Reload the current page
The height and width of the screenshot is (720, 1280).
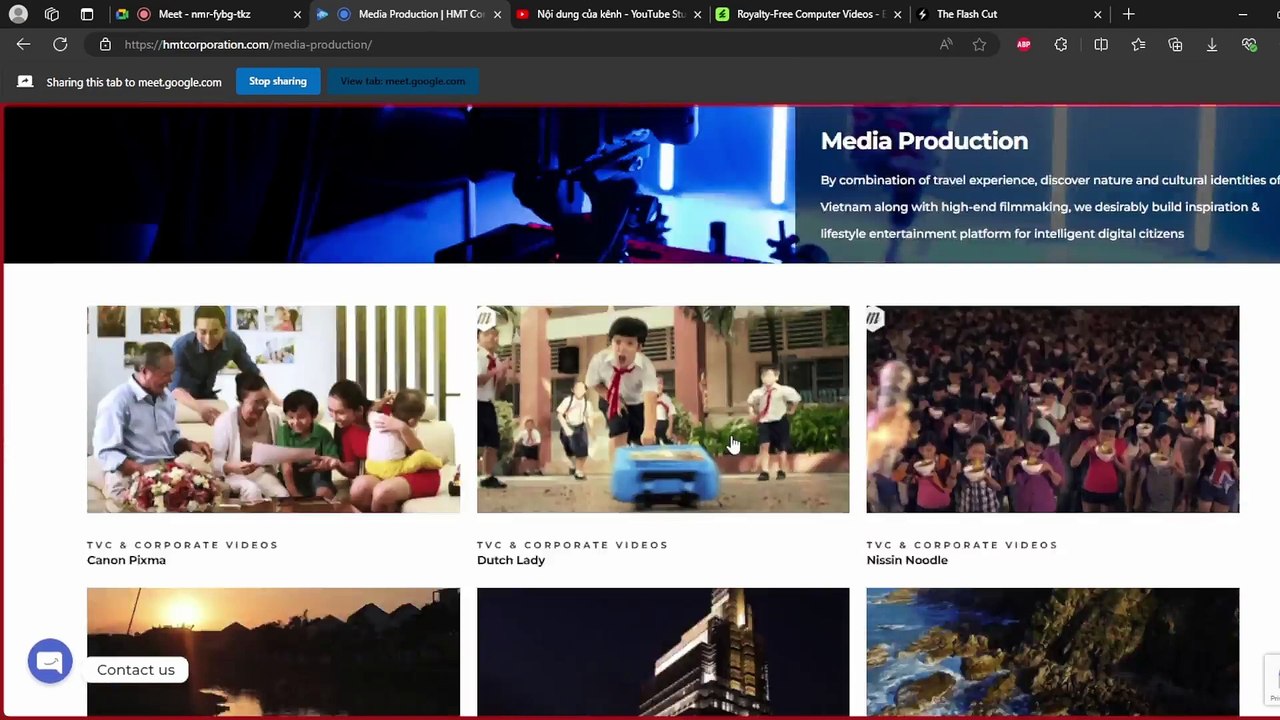(x=60, y=44)
